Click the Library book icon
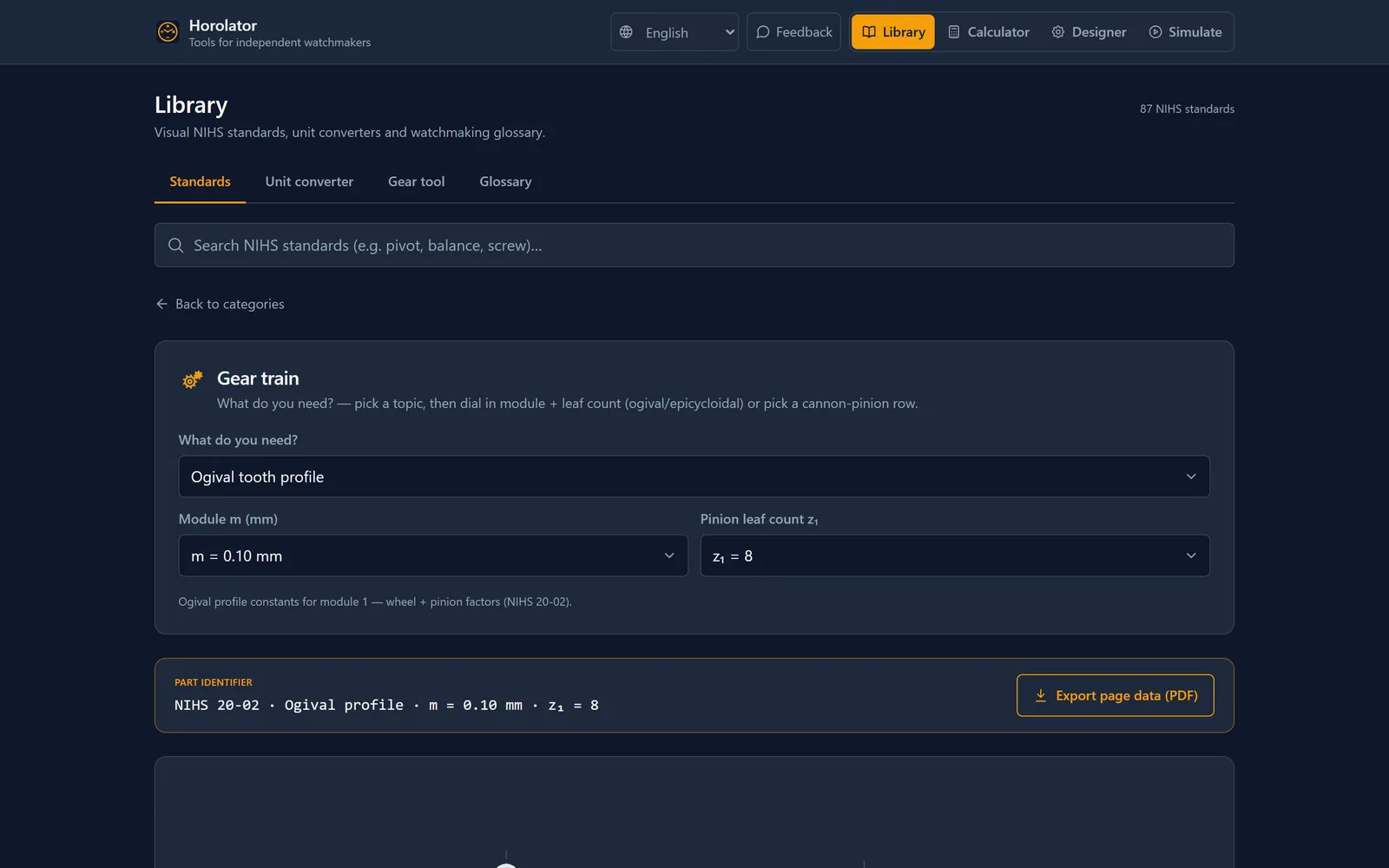Viewport: 1389px width, 868px height. pos(869,32)
